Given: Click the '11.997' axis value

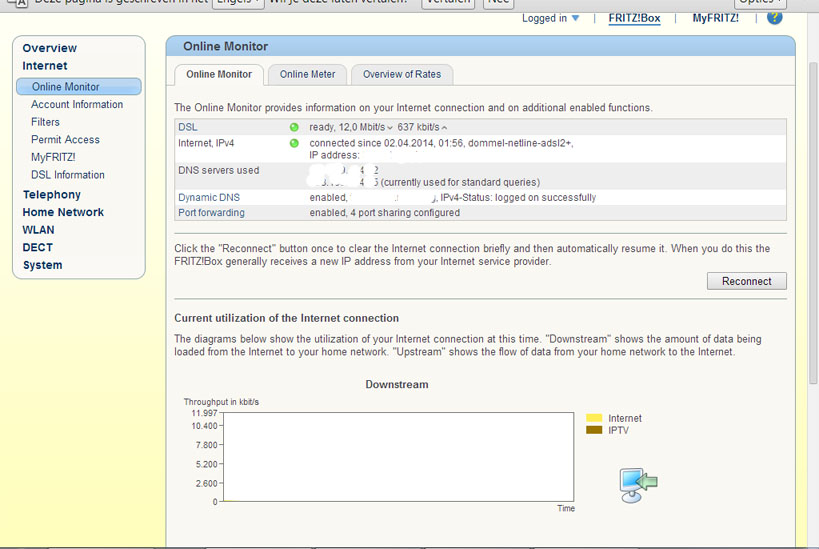Looking at the screenshot, I should coord(204,413).
